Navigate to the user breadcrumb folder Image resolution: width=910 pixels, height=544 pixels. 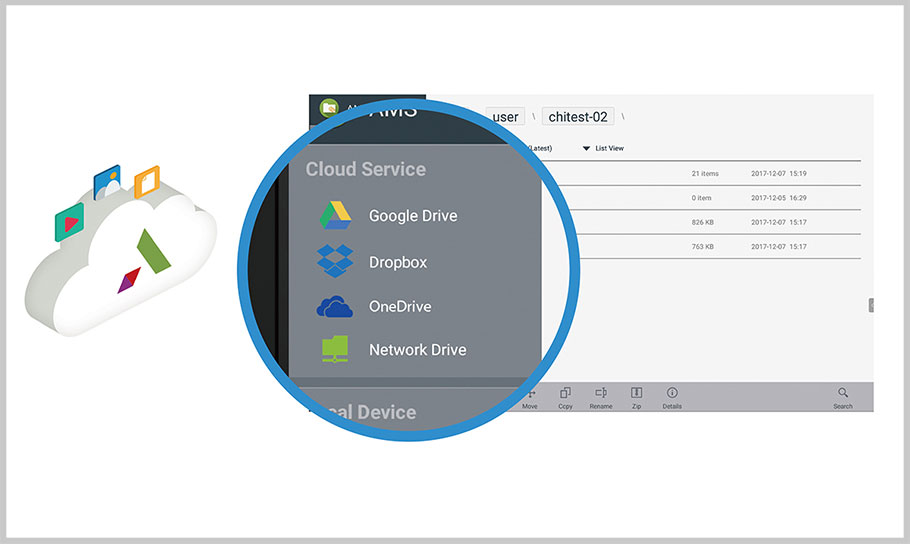click(x=505, y=117)
